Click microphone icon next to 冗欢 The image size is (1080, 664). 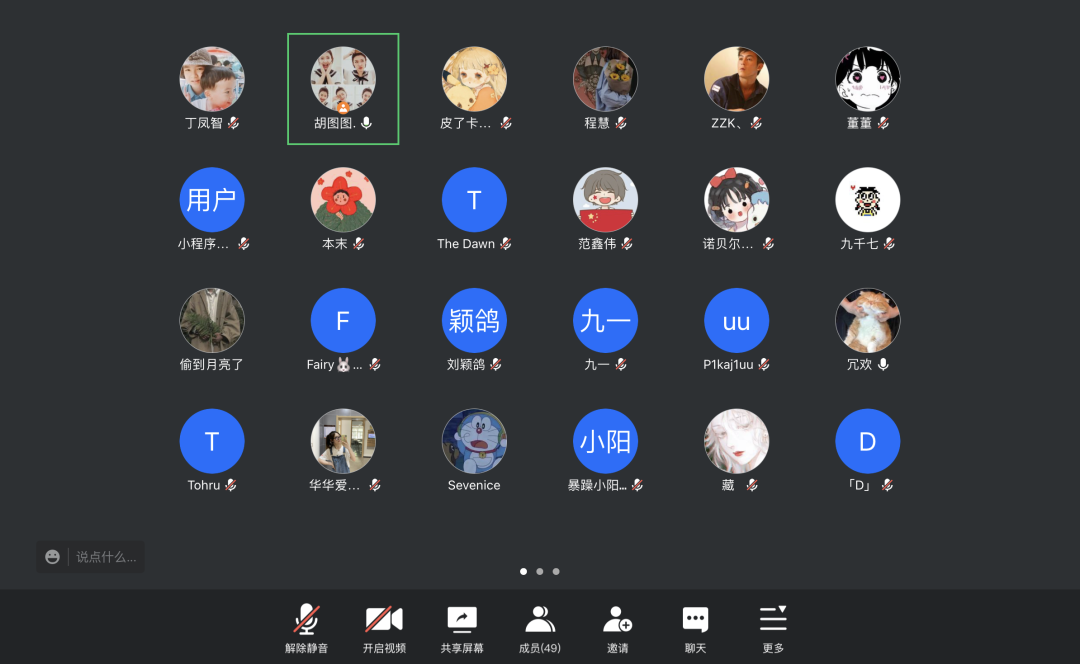[883, 365]
